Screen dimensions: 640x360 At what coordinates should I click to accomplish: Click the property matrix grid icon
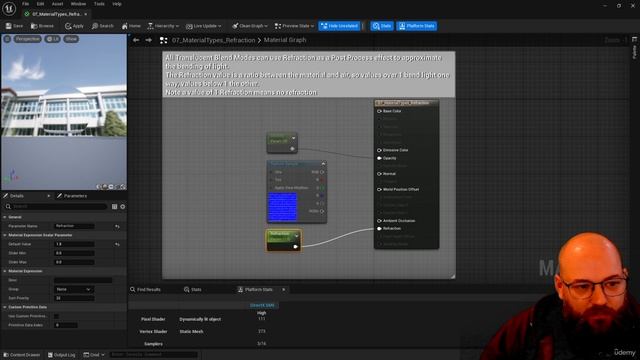pyautogui.click(x=114, y=207)
